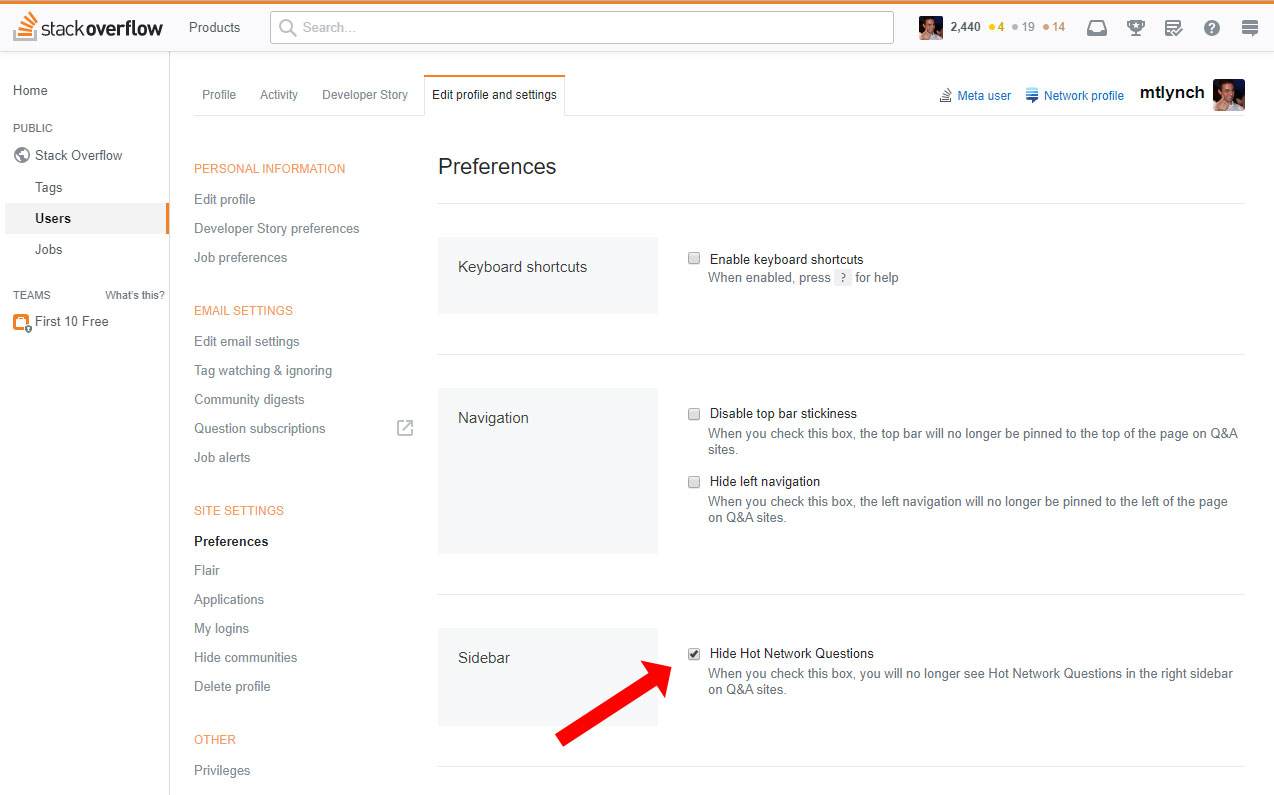Check Disable top bar stickiness

(694, 413)
